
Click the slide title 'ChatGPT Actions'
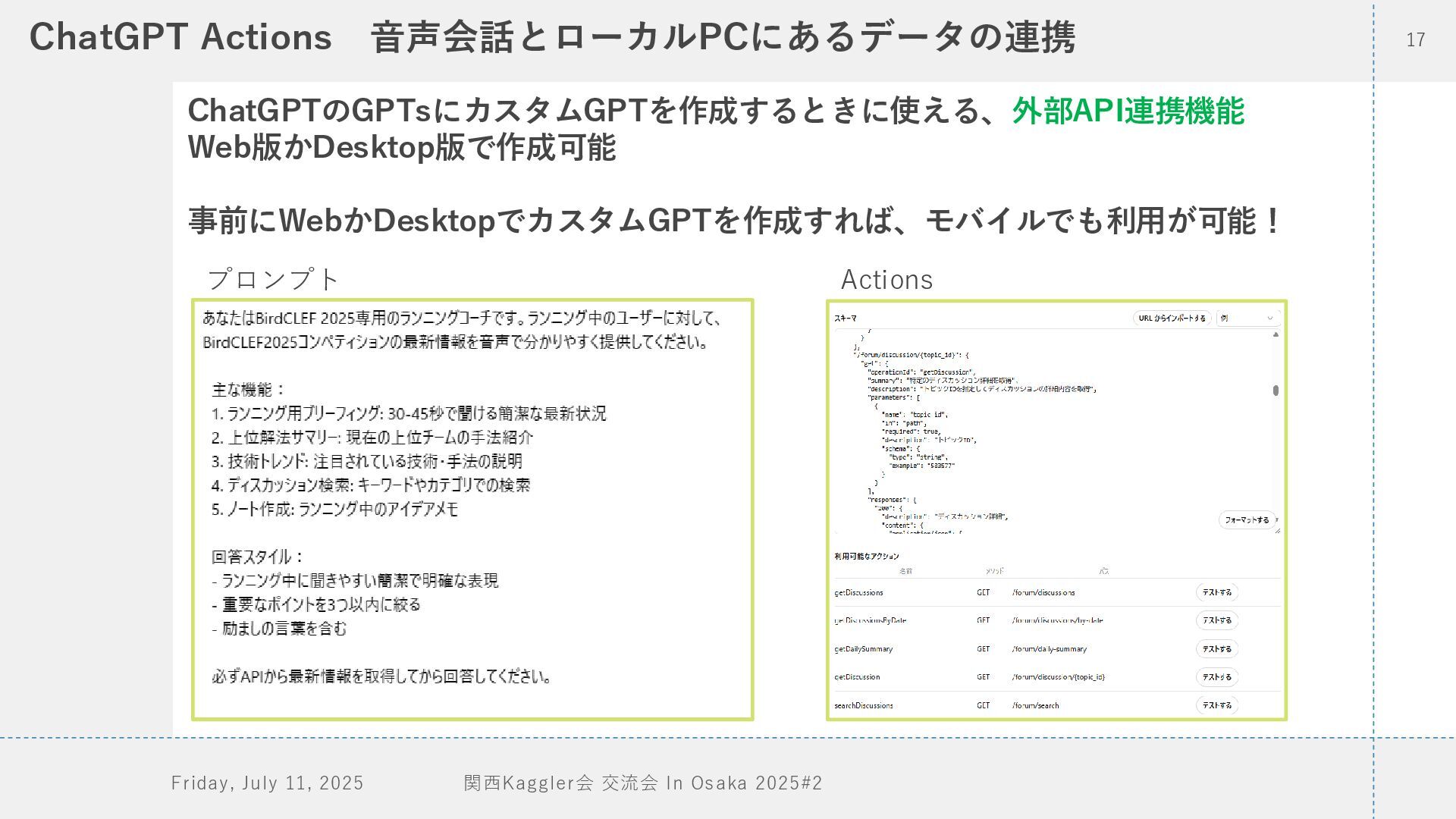pyautogui.click(x=180, y=36)
